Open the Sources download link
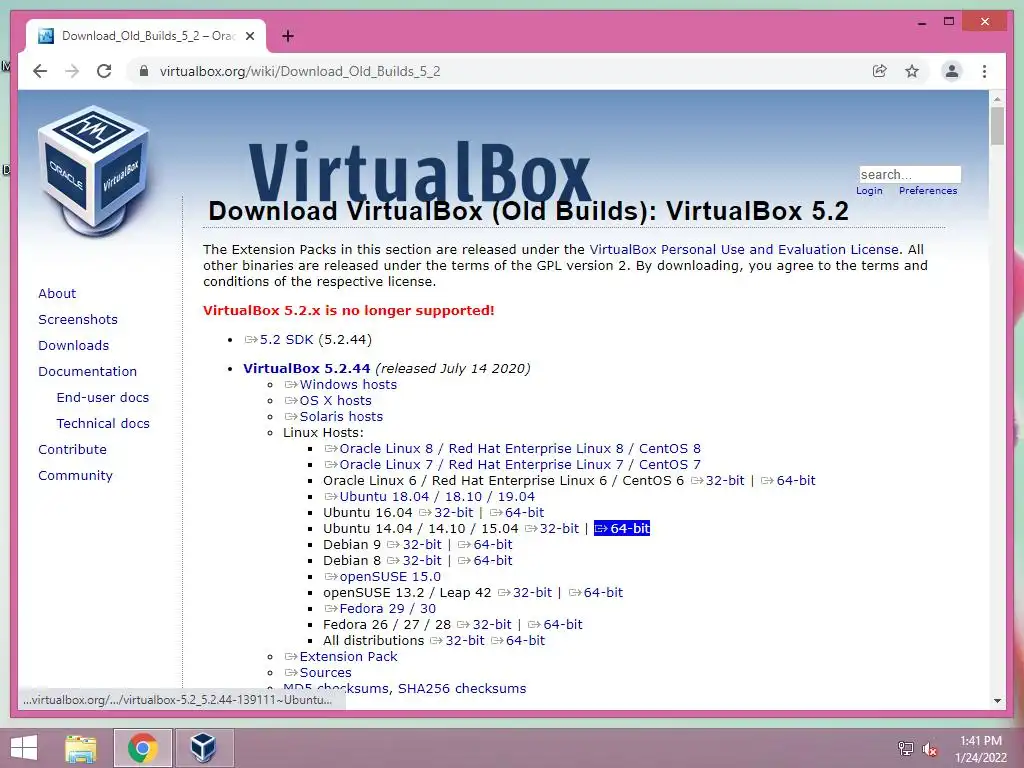 tap(317, 673)
